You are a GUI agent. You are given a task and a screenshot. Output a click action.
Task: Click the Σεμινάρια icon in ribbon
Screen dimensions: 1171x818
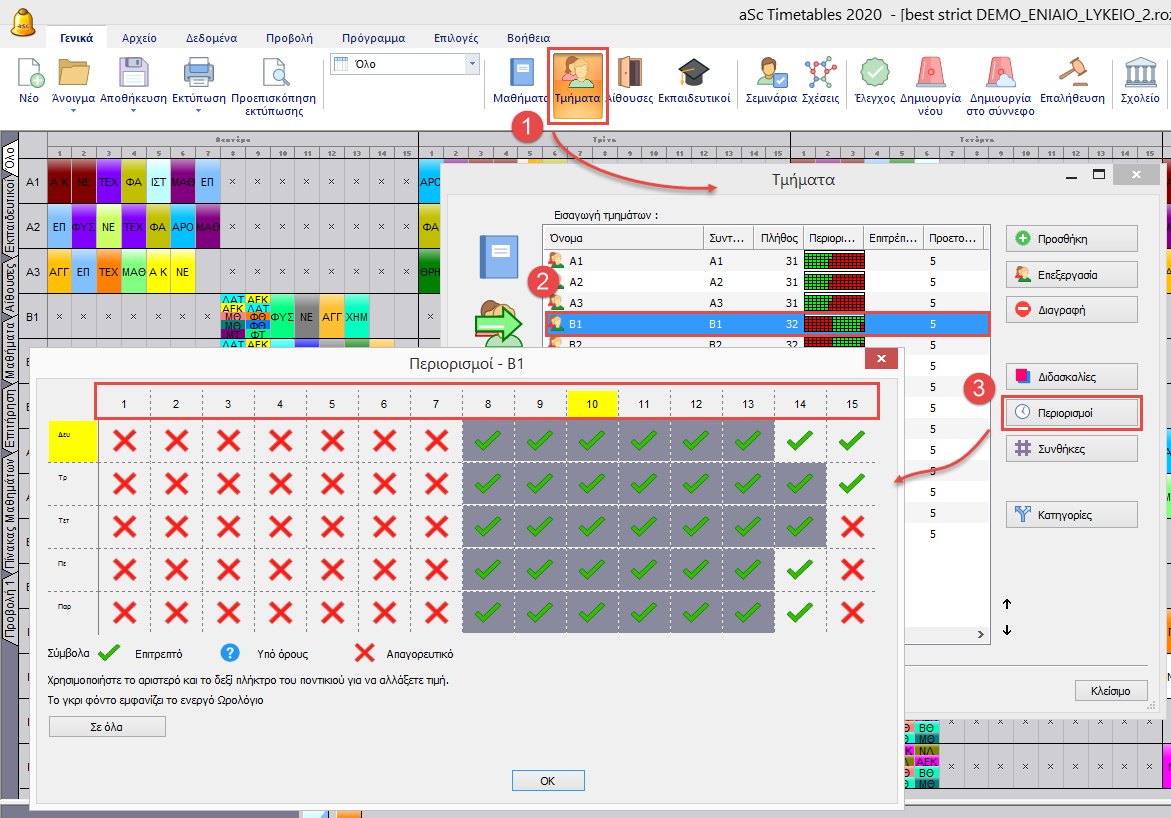click(770, 75)
